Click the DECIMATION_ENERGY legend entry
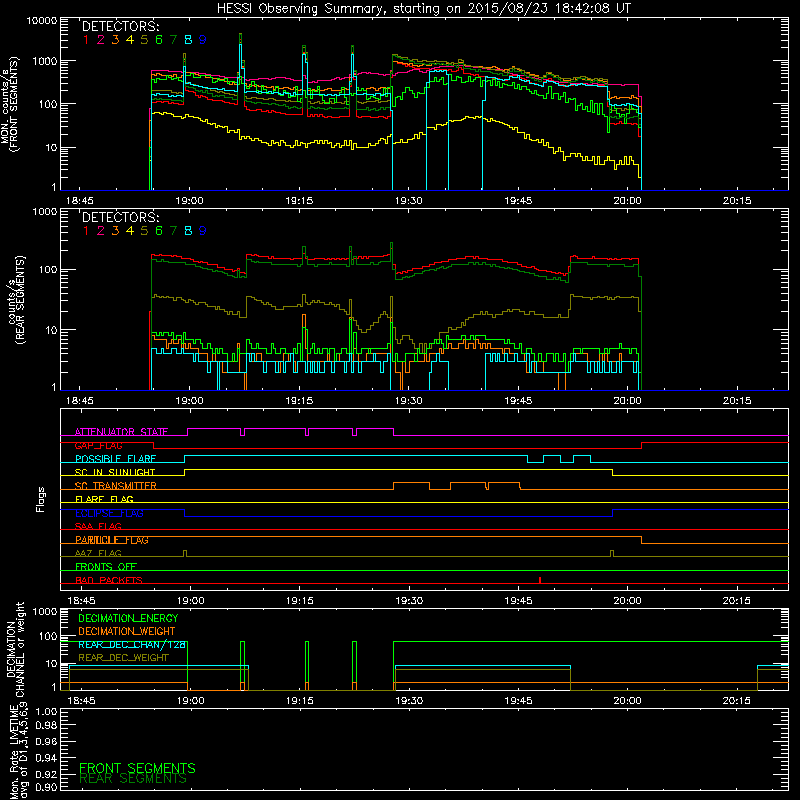Screen dimensions: 800x800 (x=128, y=618)
